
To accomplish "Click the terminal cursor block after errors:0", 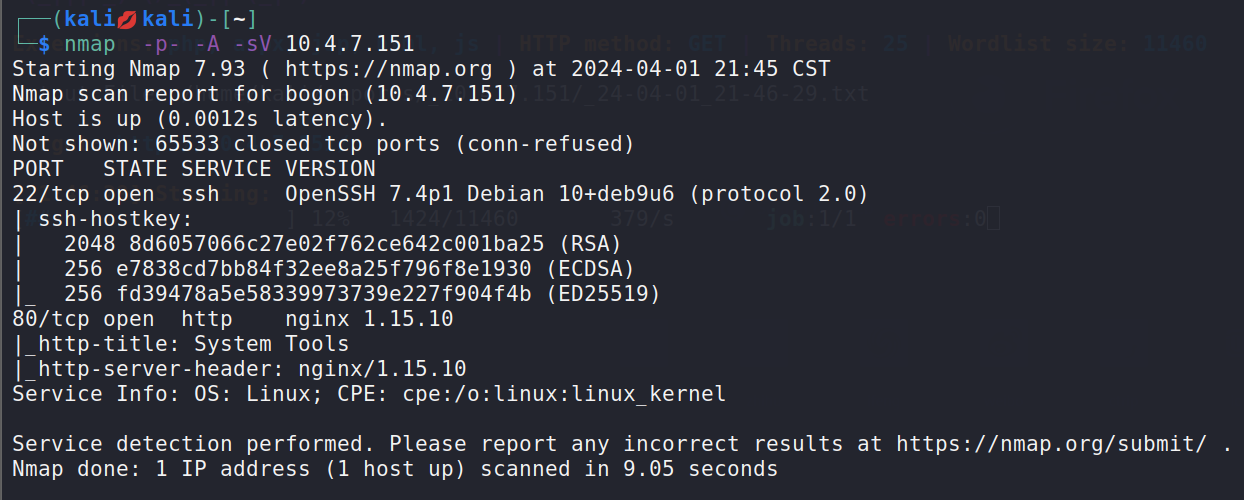I will pyautogui.click(x=992, y=219).
